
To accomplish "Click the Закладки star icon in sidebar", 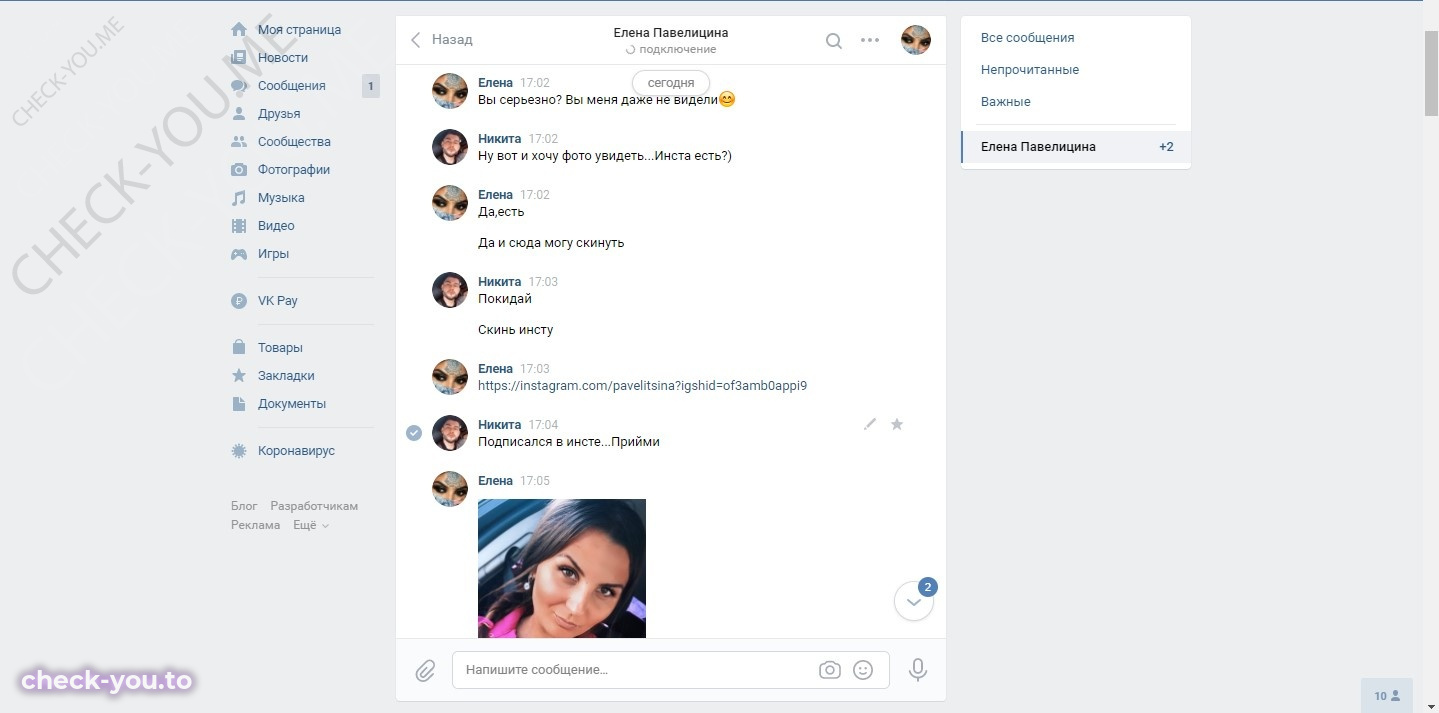I will 239,376.
